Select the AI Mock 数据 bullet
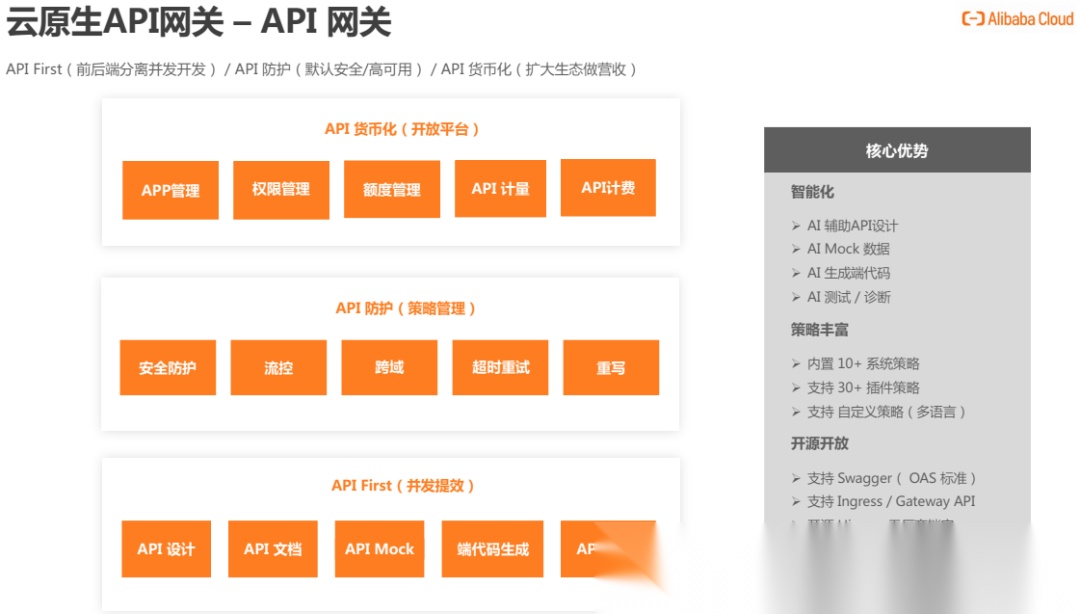The height and width of the screenshot is (614, 1080). tap(840, 249)
